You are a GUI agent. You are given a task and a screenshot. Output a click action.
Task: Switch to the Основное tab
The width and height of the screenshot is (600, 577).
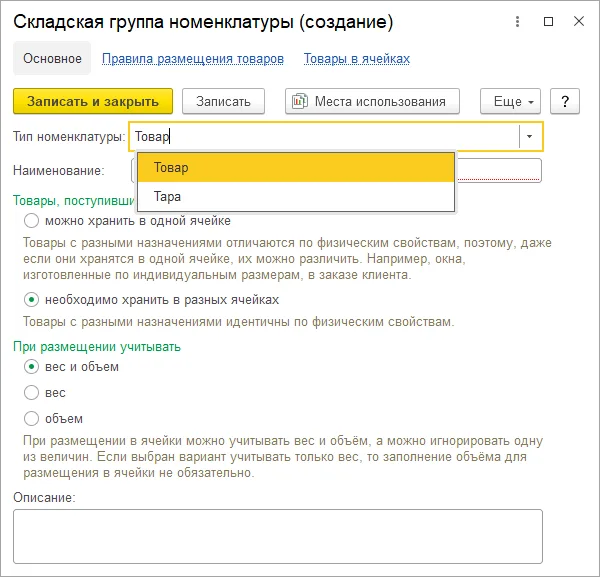tap(52, 59)
